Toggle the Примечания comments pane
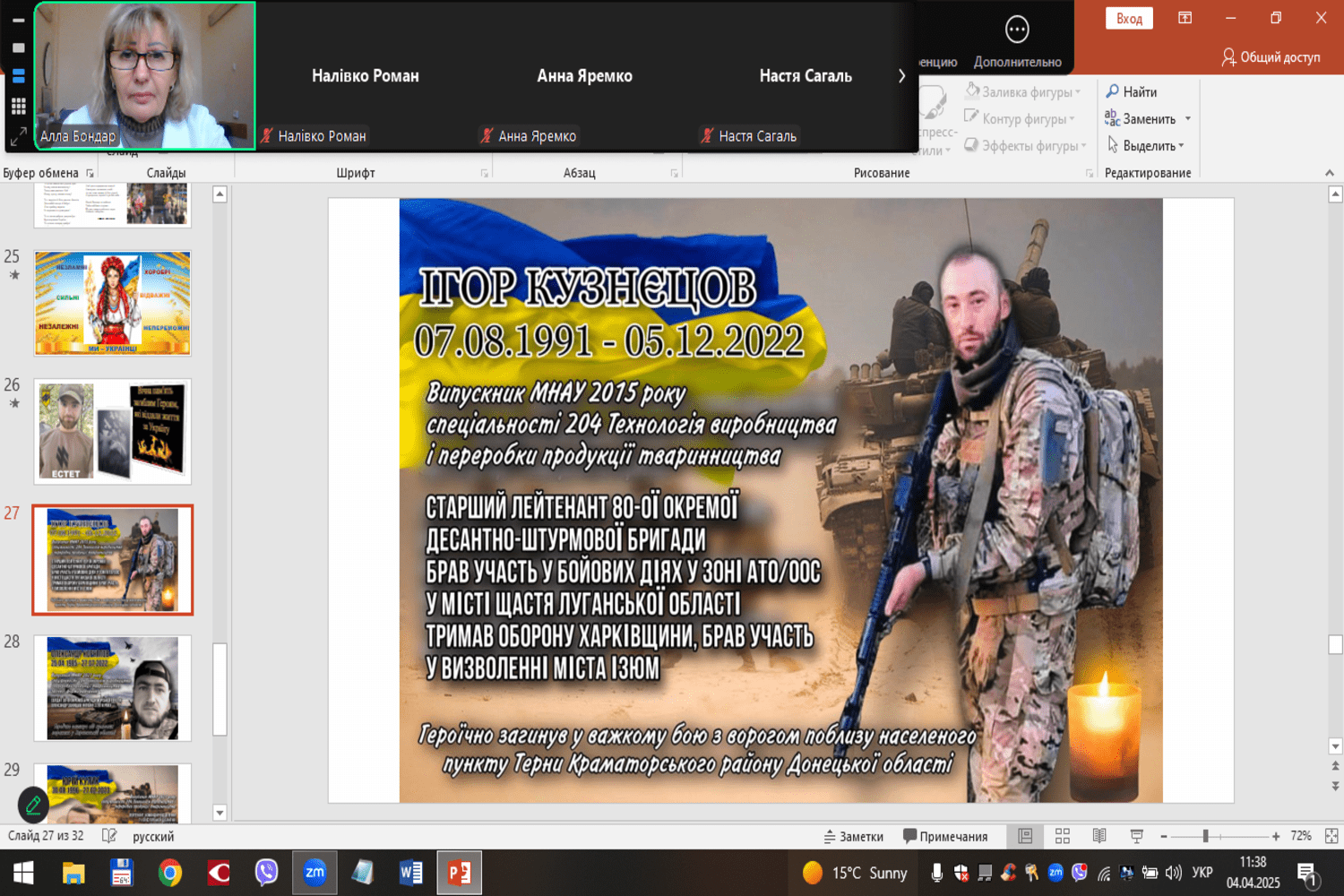Viewport: 1344px width, 896px height. [x=945, y=836]
